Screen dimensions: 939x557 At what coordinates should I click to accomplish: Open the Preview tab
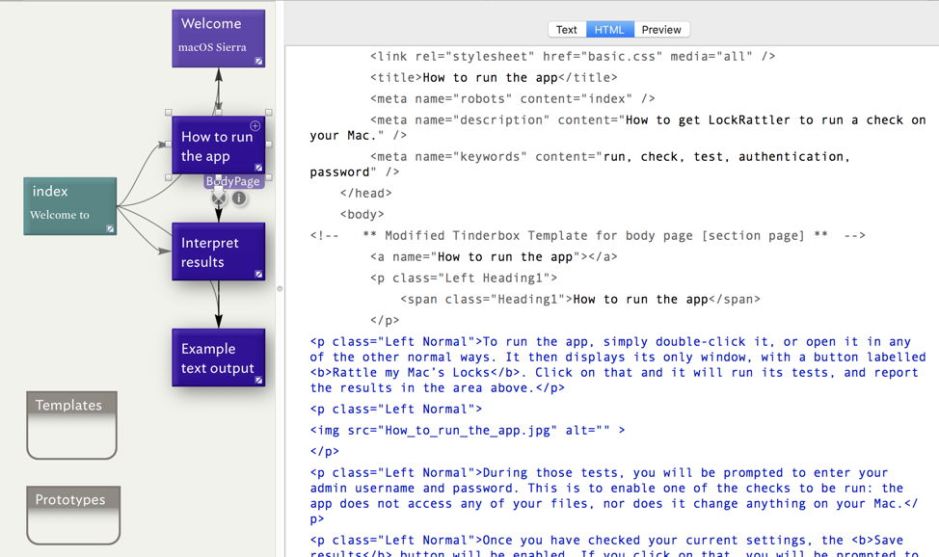coord(661,30)
